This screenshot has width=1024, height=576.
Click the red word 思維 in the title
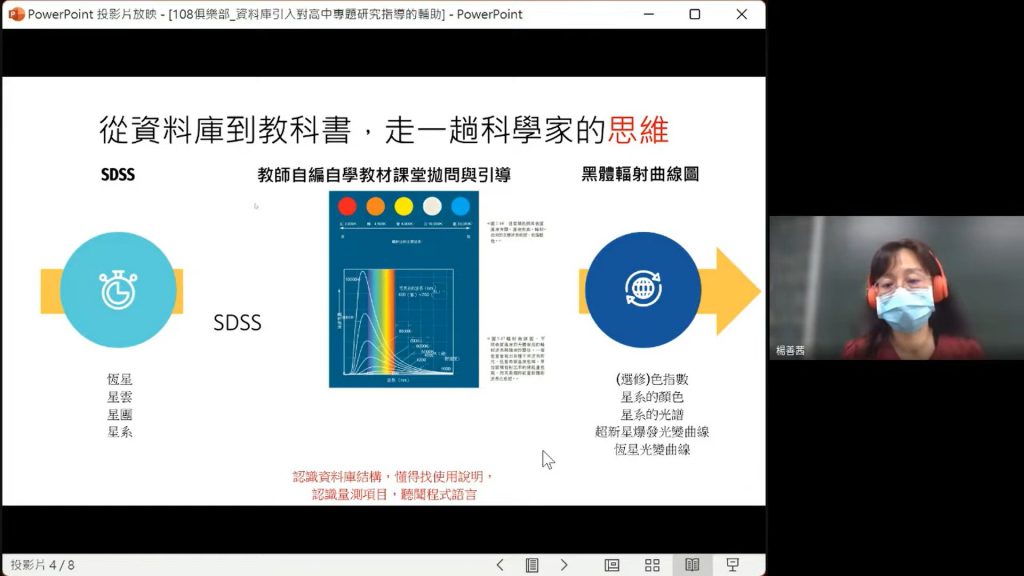(638, 130)
